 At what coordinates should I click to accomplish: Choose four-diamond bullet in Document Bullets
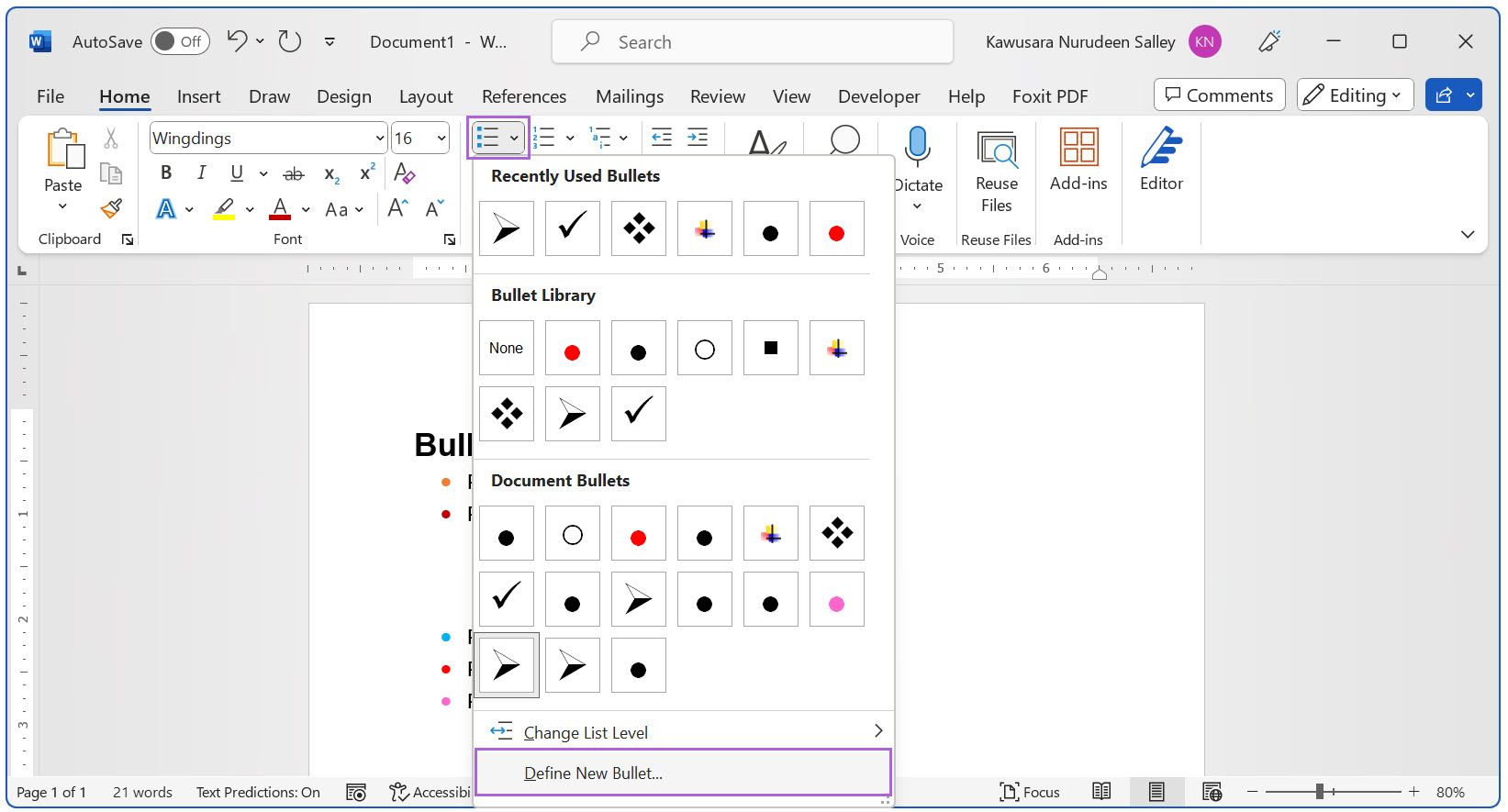pos(837,533)
